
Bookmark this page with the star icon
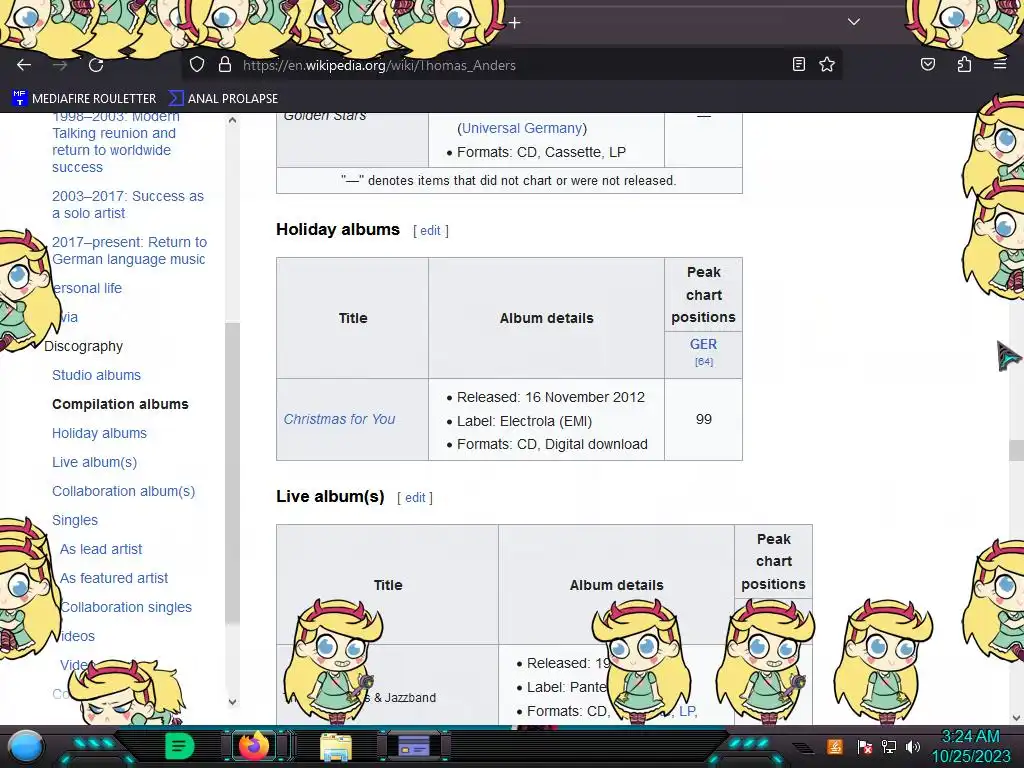827,64
